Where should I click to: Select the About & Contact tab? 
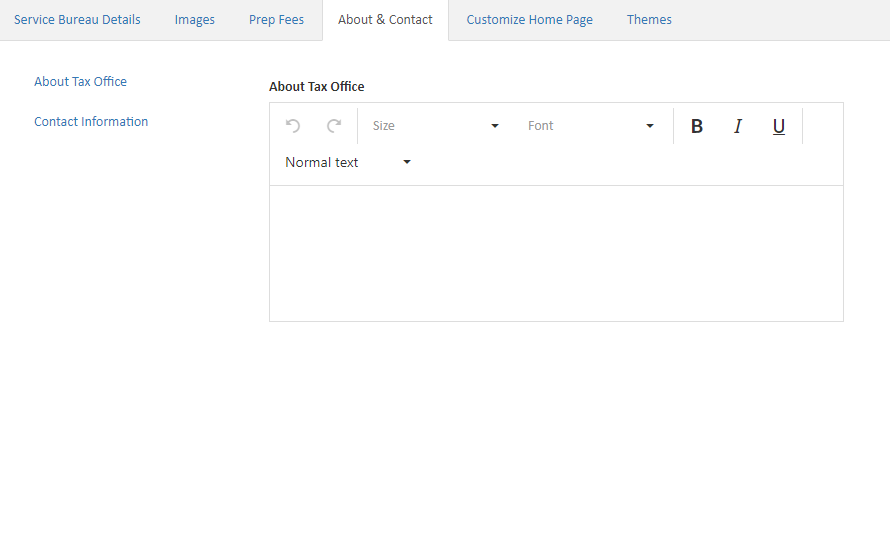tap(385, 20)
